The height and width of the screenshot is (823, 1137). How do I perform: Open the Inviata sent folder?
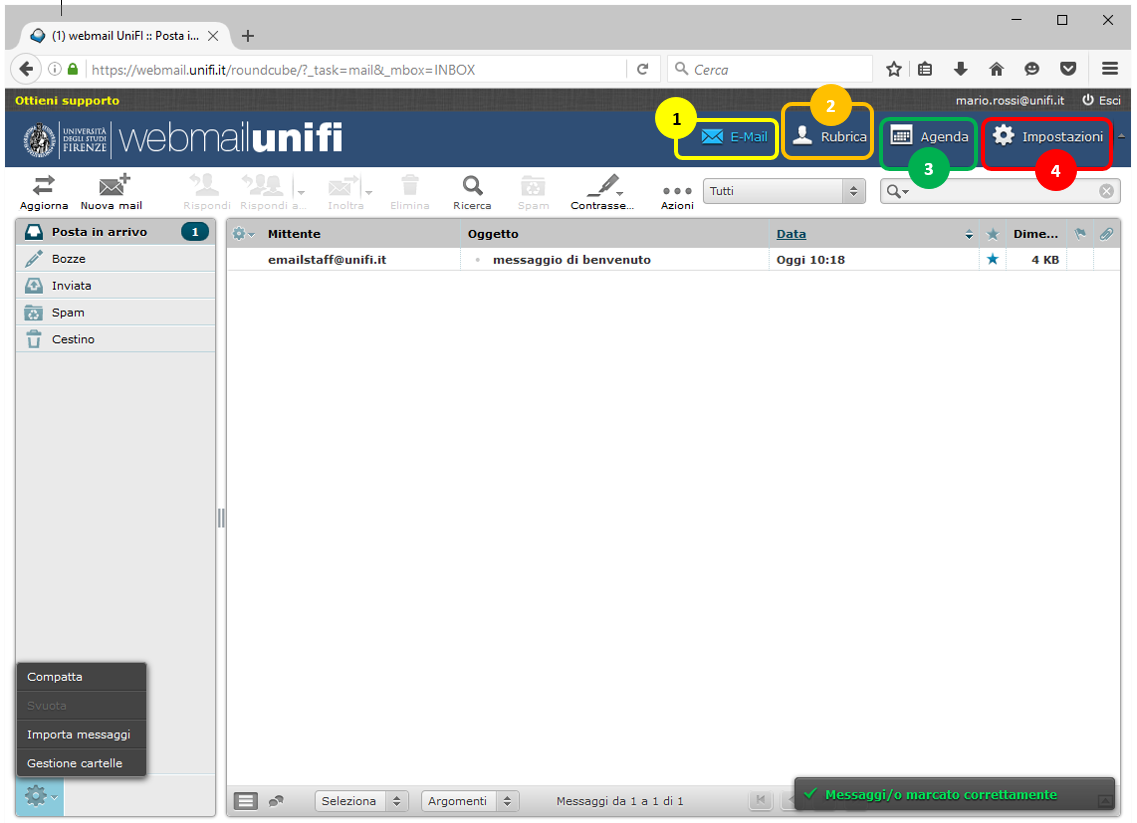(x=115, y=286)
